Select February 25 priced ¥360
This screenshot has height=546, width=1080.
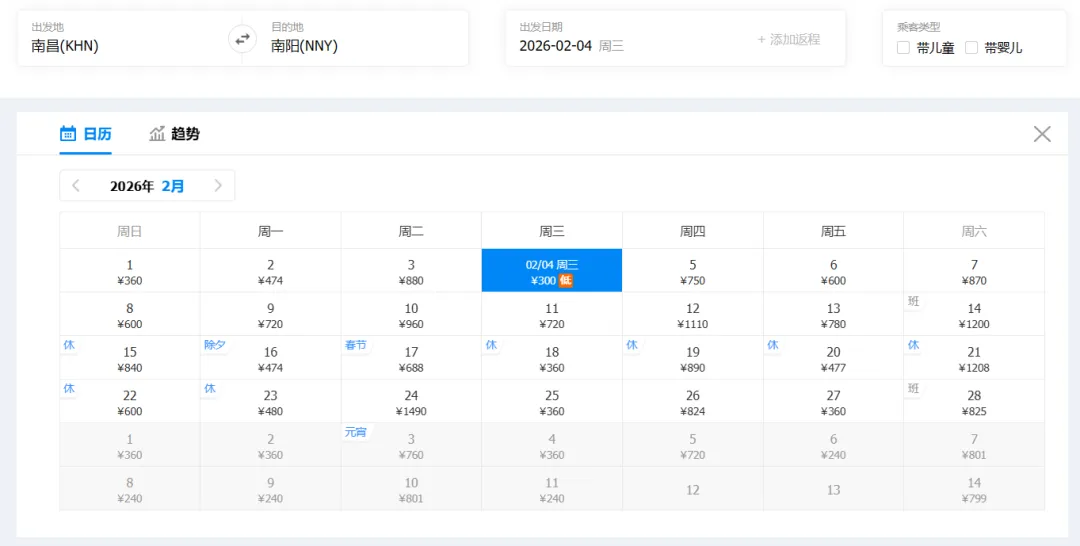click(552, 401)
